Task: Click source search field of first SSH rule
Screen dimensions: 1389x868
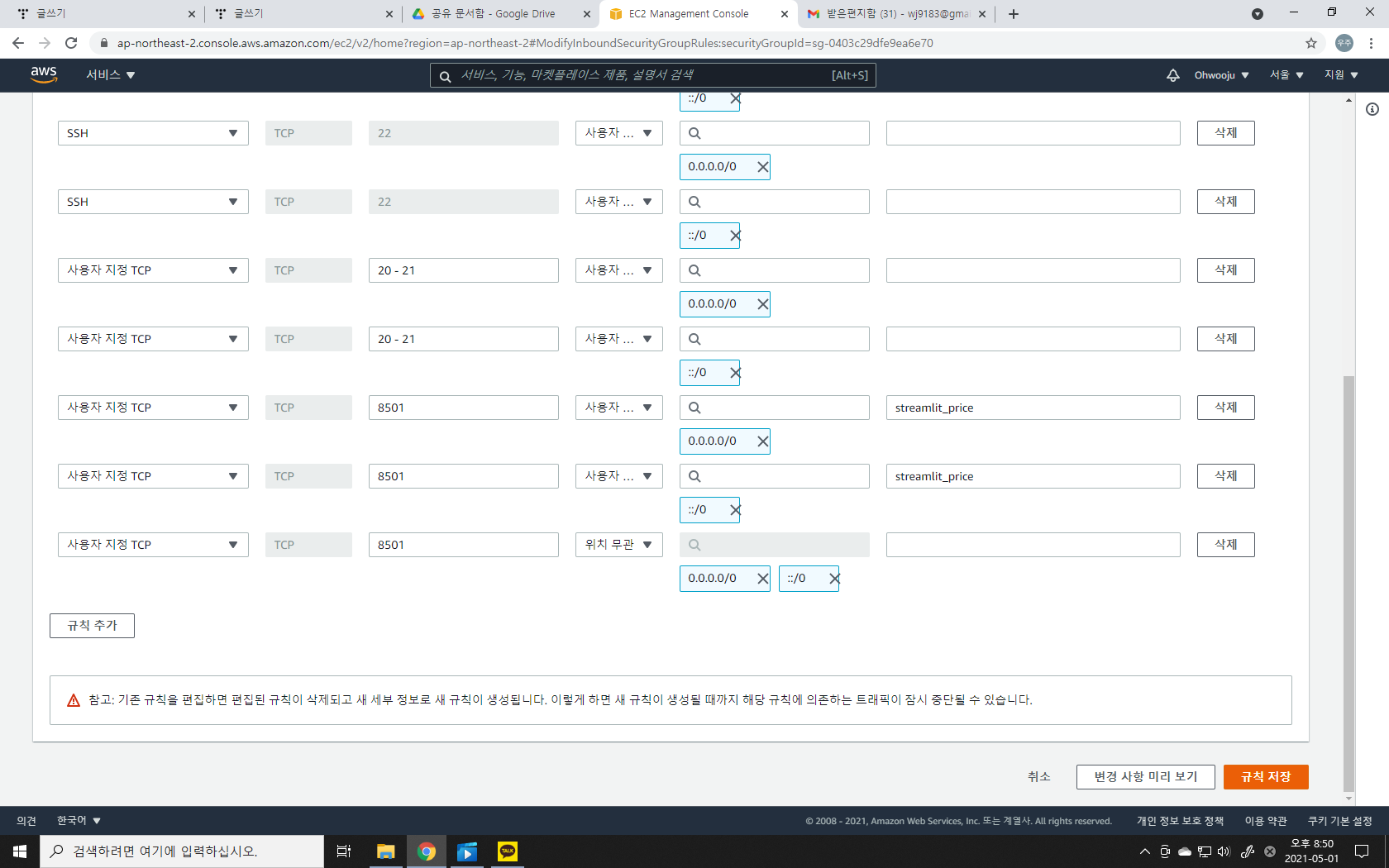Action: click(775, 133)
